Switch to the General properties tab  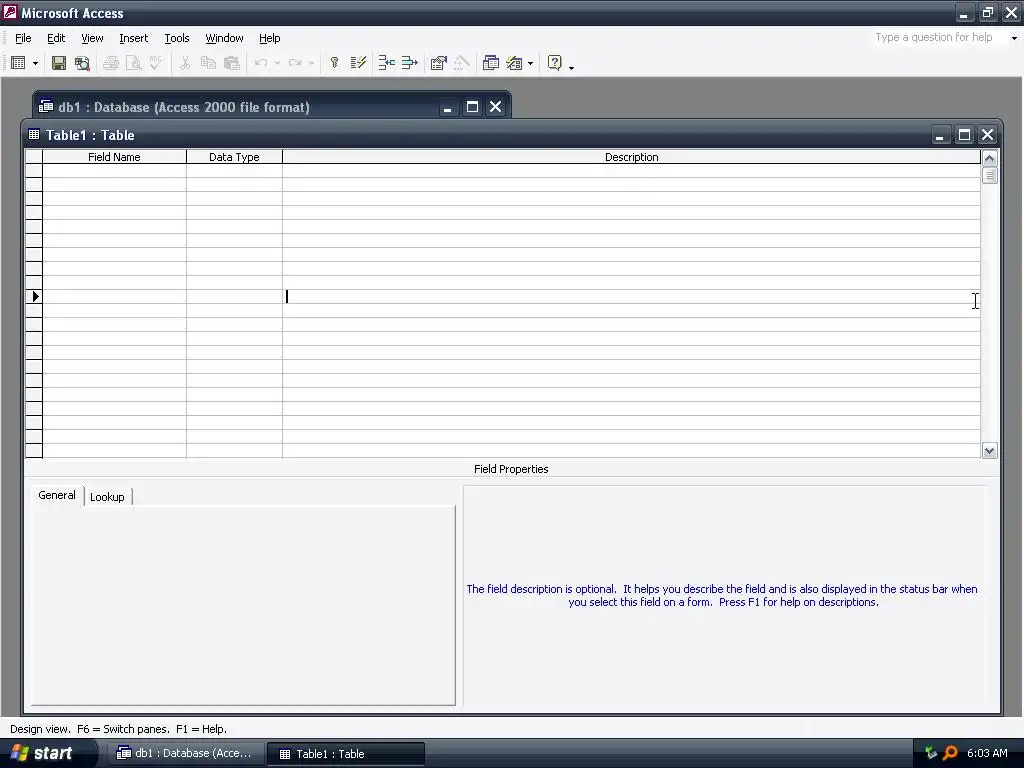(x=57, y=496)
